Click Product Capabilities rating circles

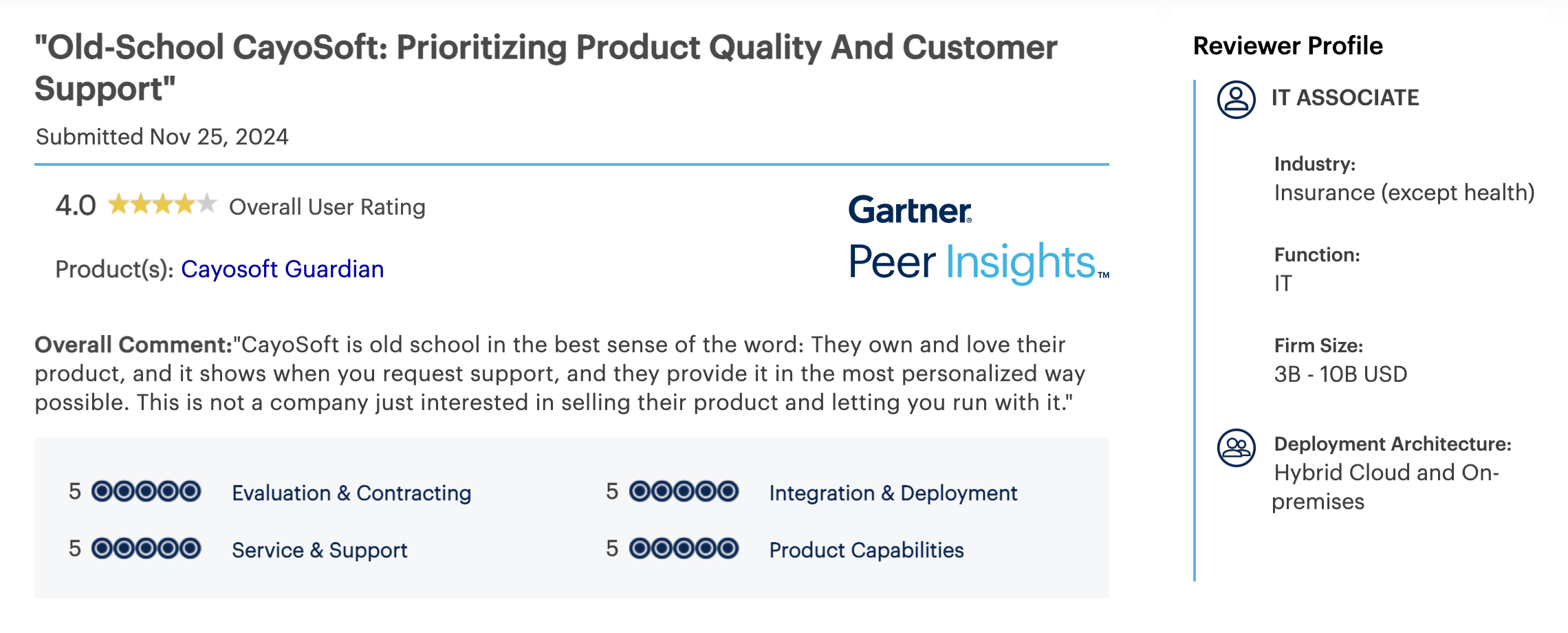[x=684, y=548]
